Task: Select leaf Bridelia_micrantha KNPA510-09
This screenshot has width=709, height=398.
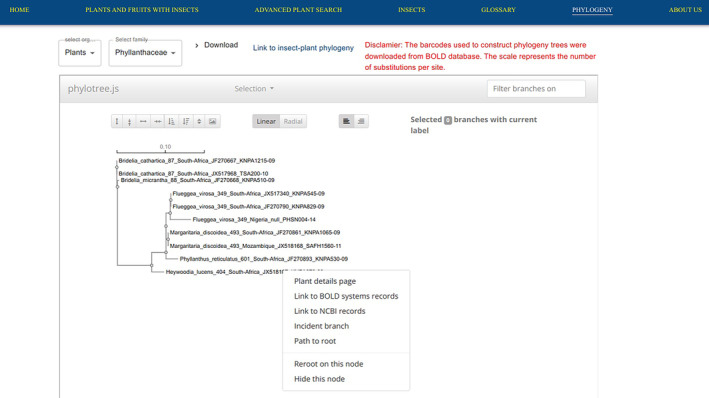Action: click(x=198, y=180)
